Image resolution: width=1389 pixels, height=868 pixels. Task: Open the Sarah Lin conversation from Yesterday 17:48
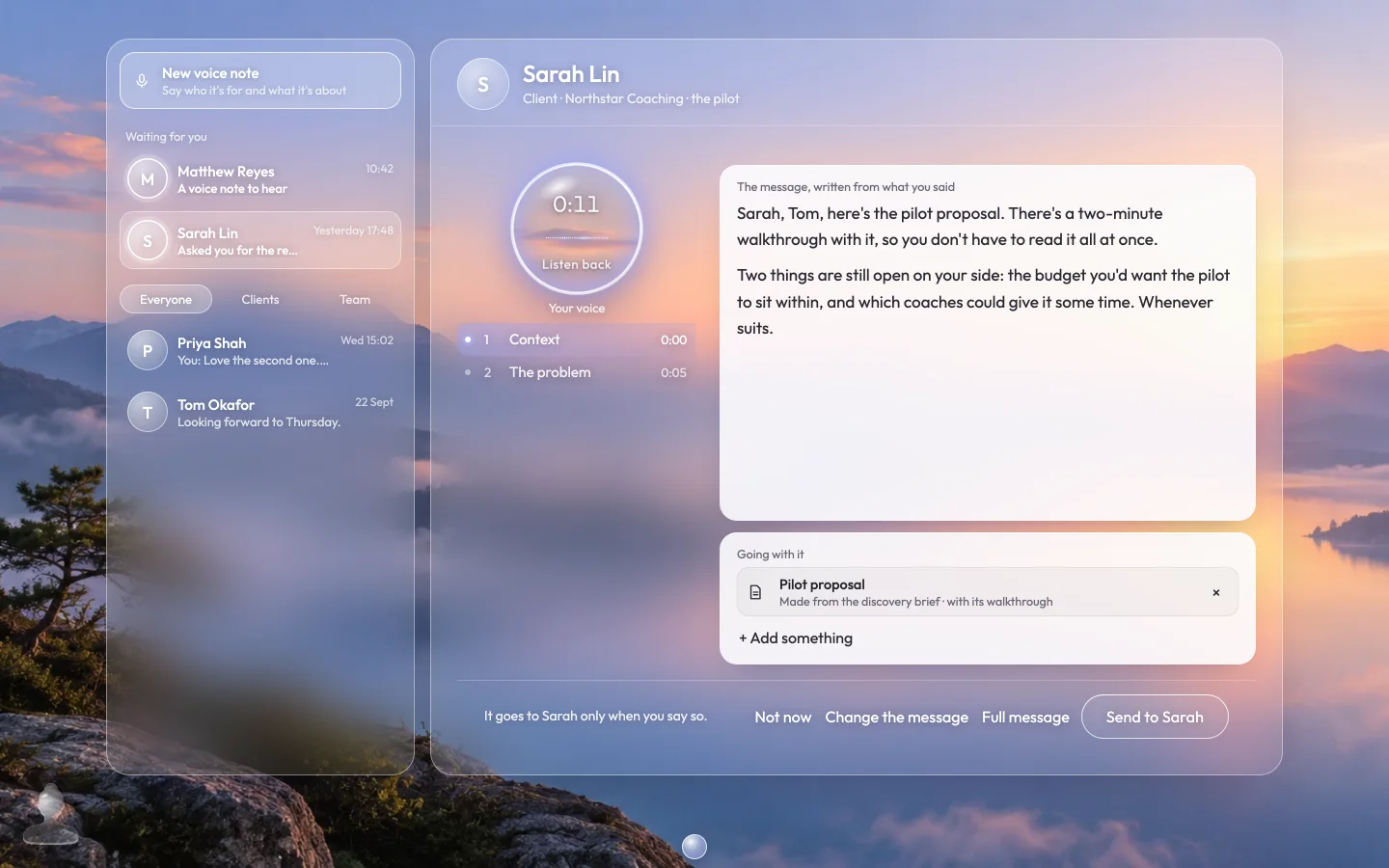pyautogui.click(x=260, y=240)
